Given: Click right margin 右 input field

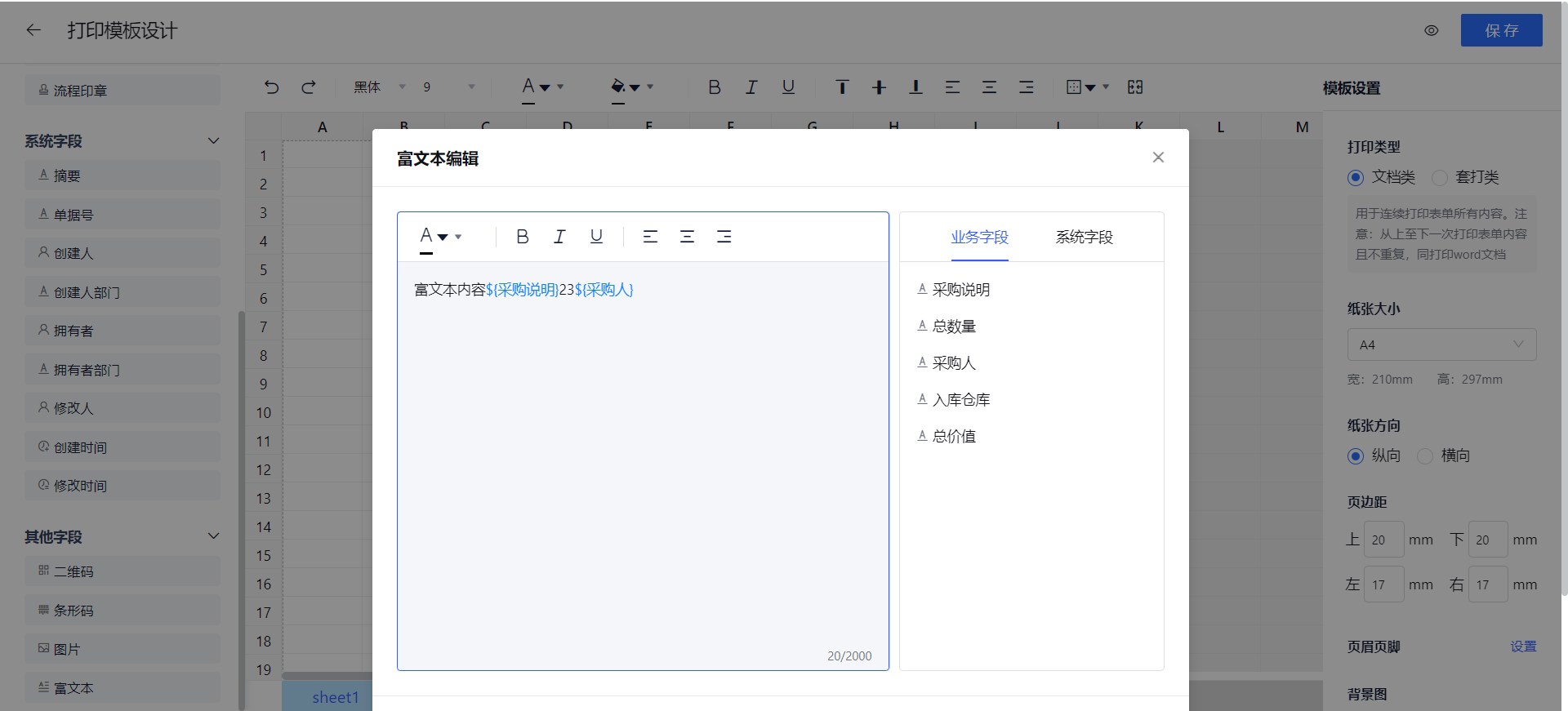Looking at the screenshot, I should (x=1488, y=584).
